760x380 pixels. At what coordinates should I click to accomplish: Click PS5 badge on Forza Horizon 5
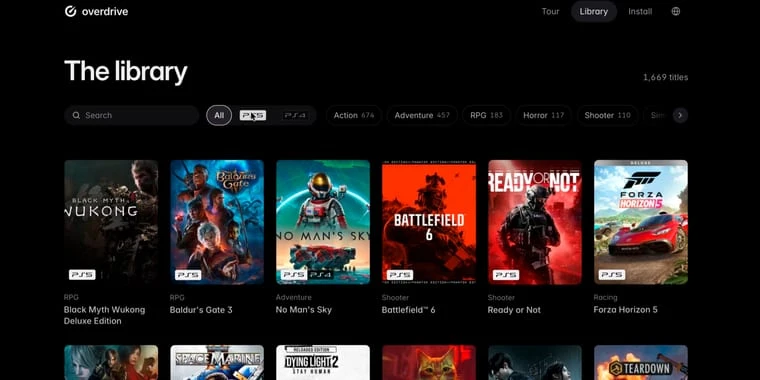click(x=612, y=275)
